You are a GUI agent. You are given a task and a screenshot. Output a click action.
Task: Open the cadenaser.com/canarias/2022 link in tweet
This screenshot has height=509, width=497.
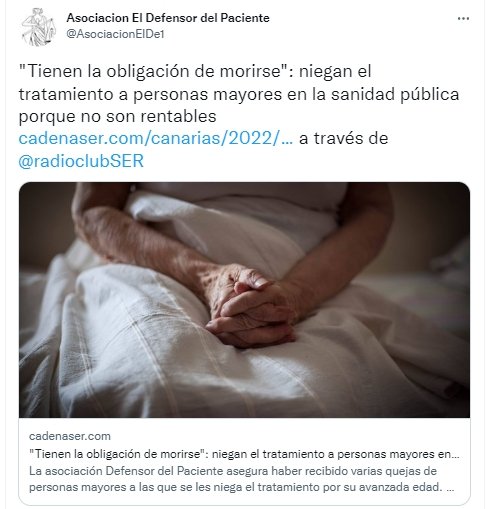tap(155, 138)
